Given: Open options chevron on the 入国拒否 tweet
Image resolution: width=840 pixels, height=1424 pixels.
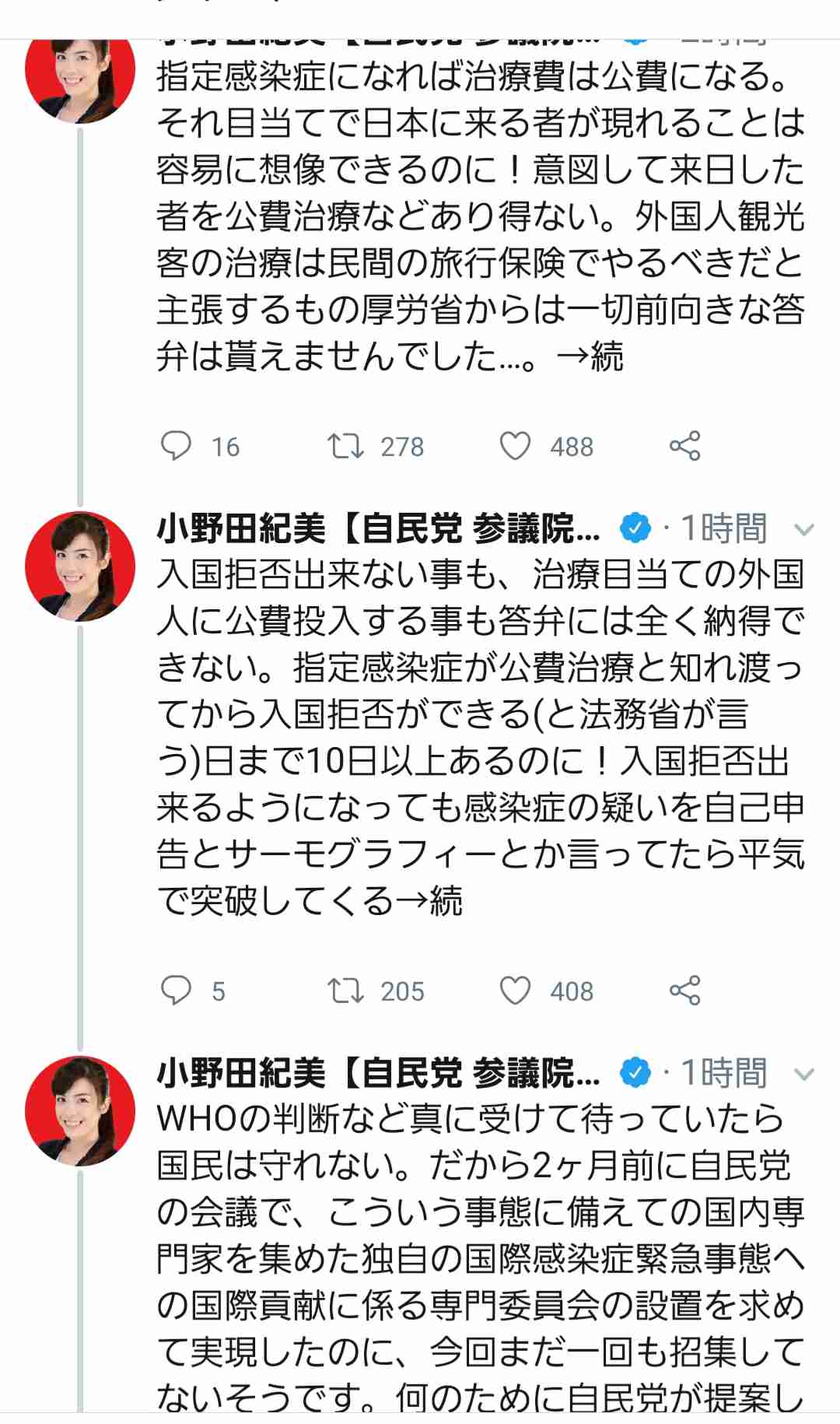Looking at the screenshot, I should click(x=803, y=531).
